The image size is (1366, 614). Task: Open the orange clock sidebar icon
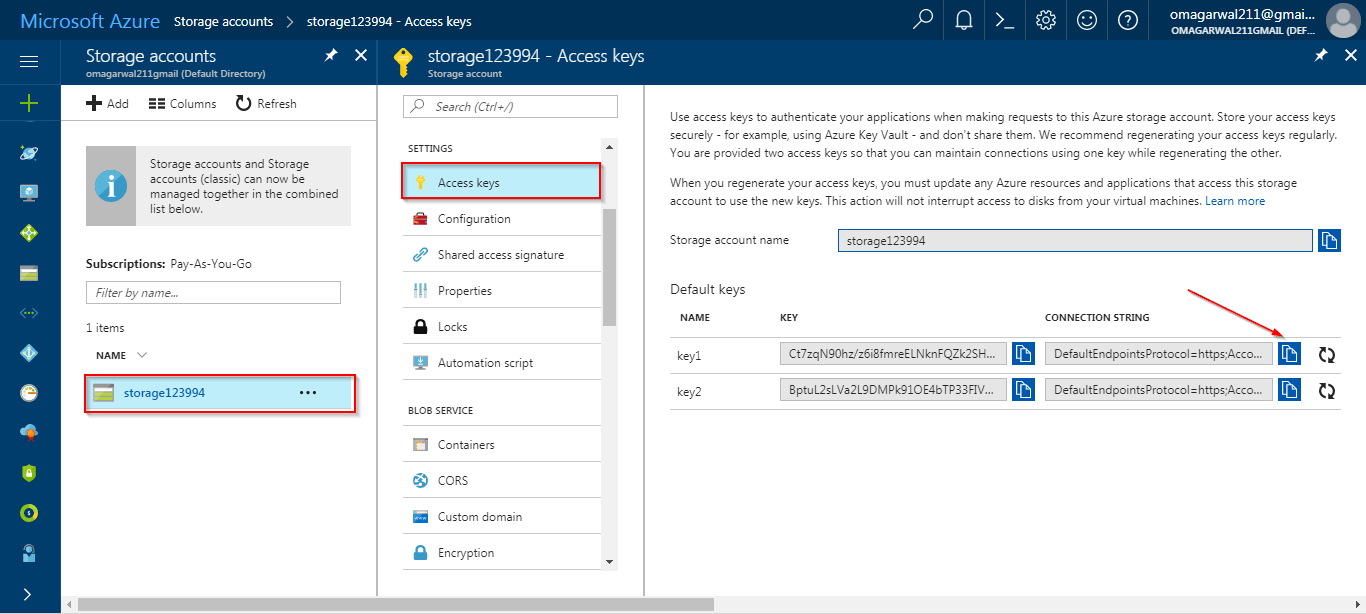click(x=29, y=393)
